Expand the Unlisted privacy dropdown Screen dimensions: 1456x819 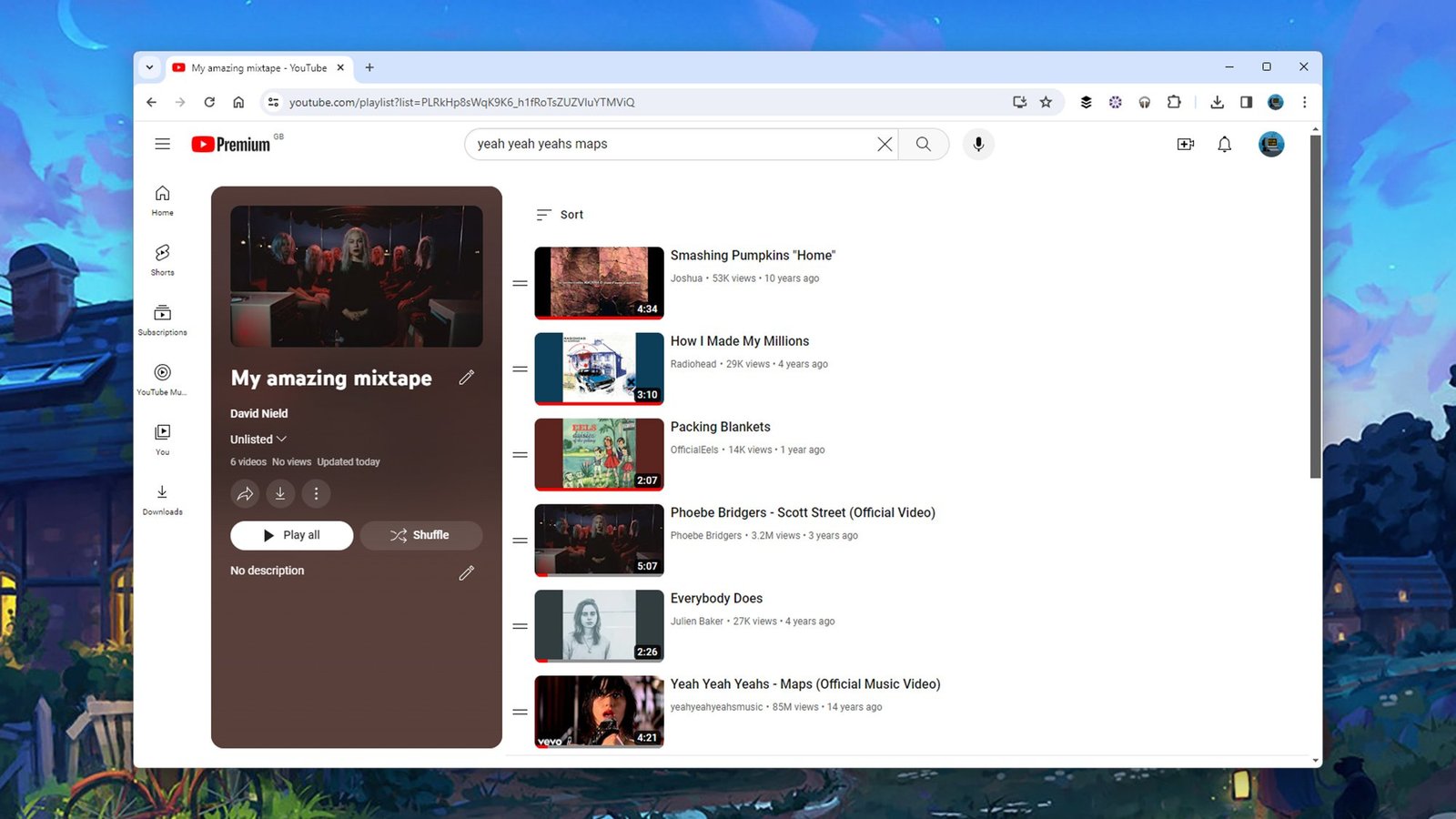click(258, 440)
